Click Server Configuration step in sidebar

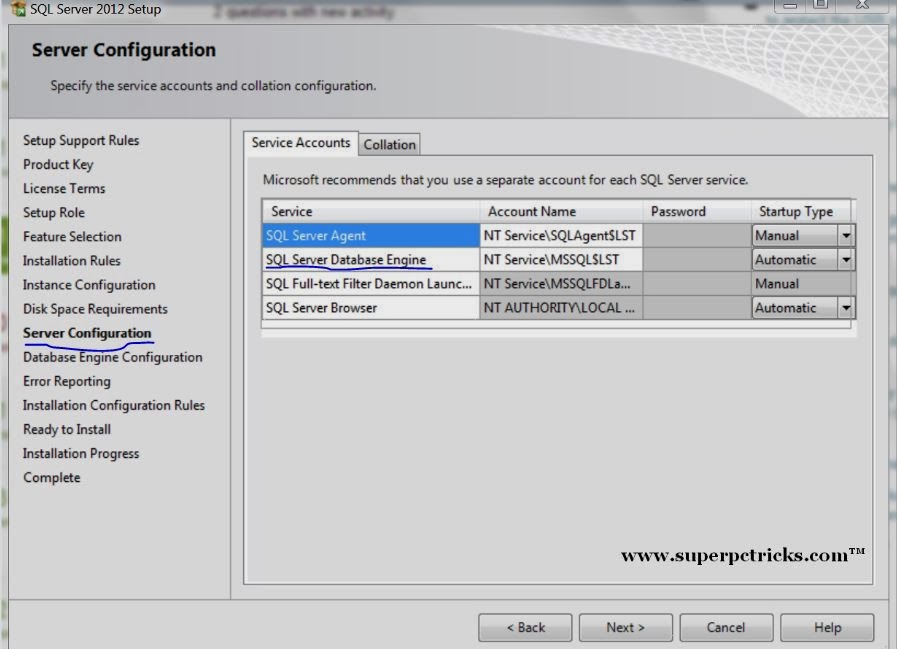point(87,333)
